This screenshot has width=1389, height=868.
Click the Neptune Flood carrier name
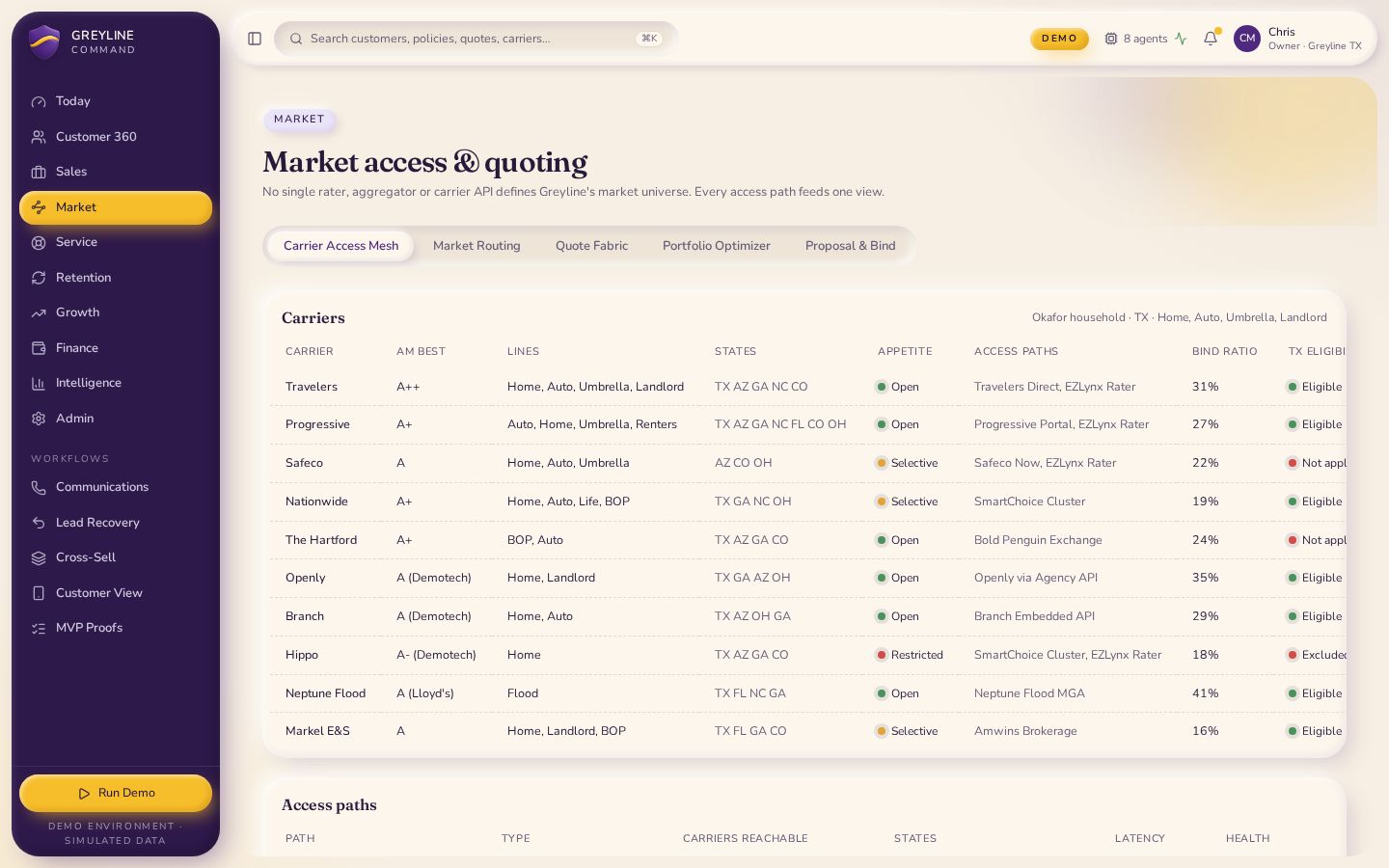coord(325,693)
